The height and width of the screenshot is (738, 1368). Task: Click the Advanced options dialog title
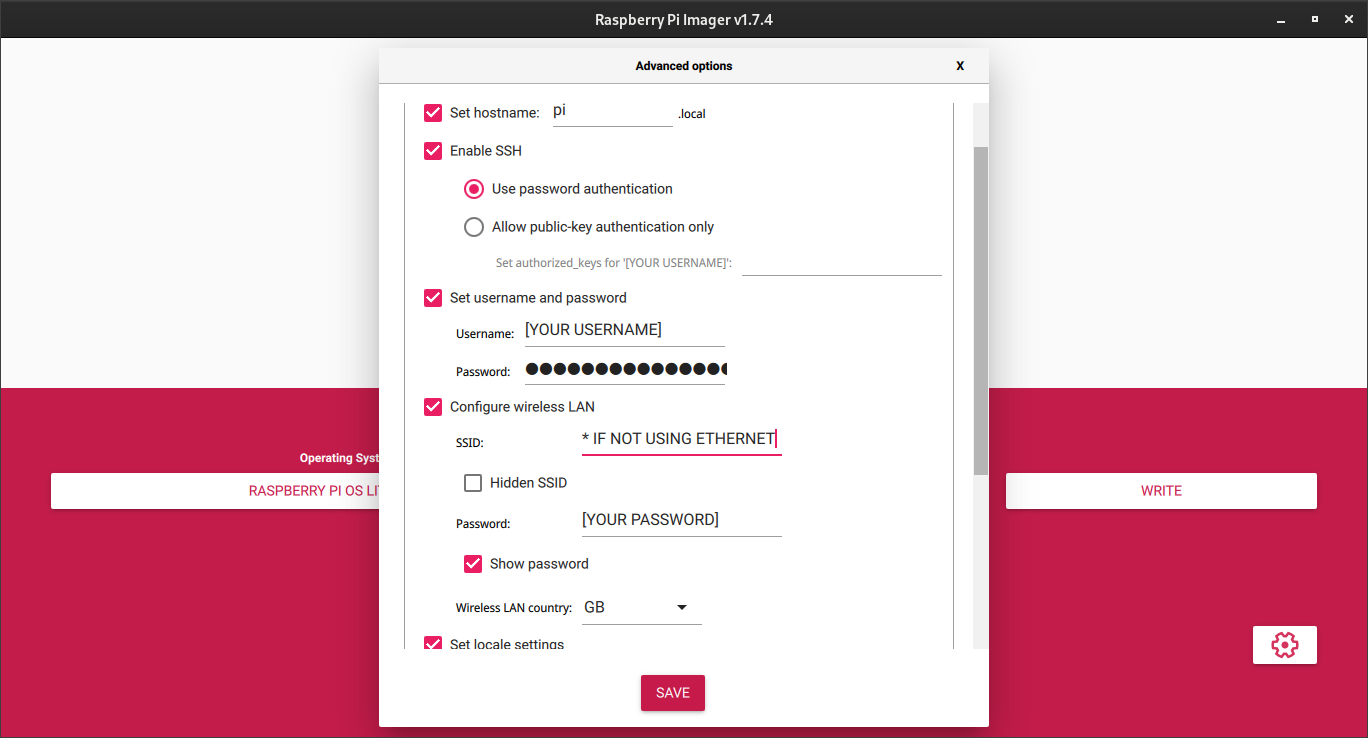point(684,66)
